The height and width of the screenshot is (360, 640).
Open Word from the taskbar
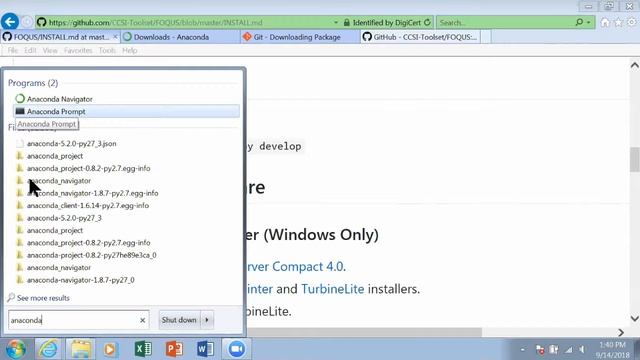(x=205, y=349)
